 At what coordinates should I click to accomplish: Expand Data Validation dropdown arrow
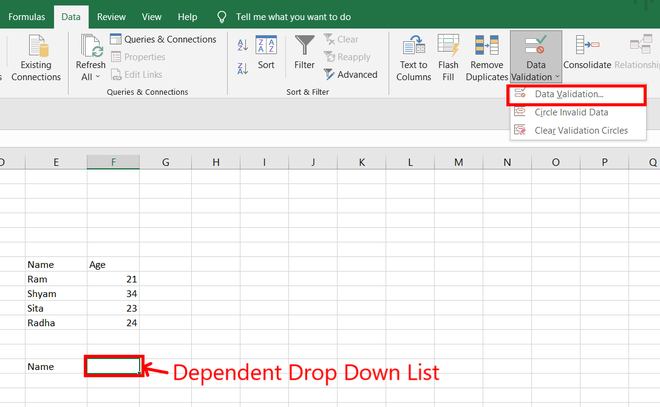(557, 77)
